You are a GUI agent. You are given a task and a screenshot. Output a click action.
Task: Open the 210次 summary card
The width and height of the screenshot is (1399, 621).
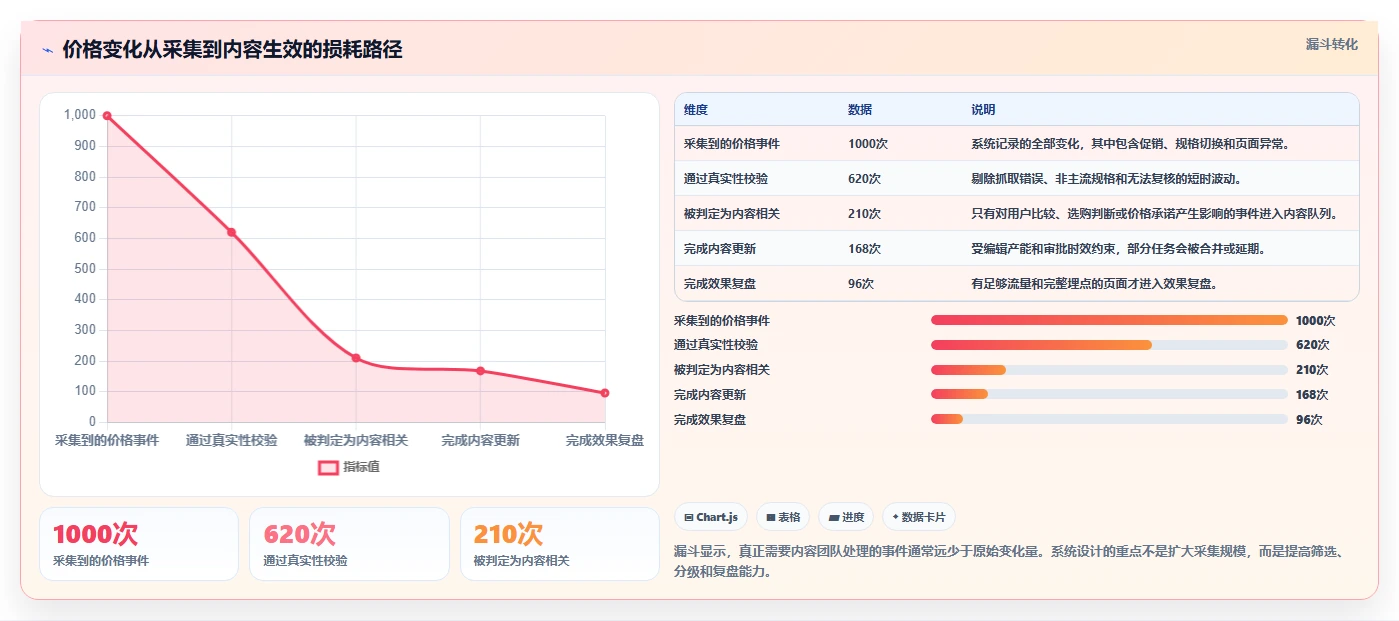(x=560, y=544)
